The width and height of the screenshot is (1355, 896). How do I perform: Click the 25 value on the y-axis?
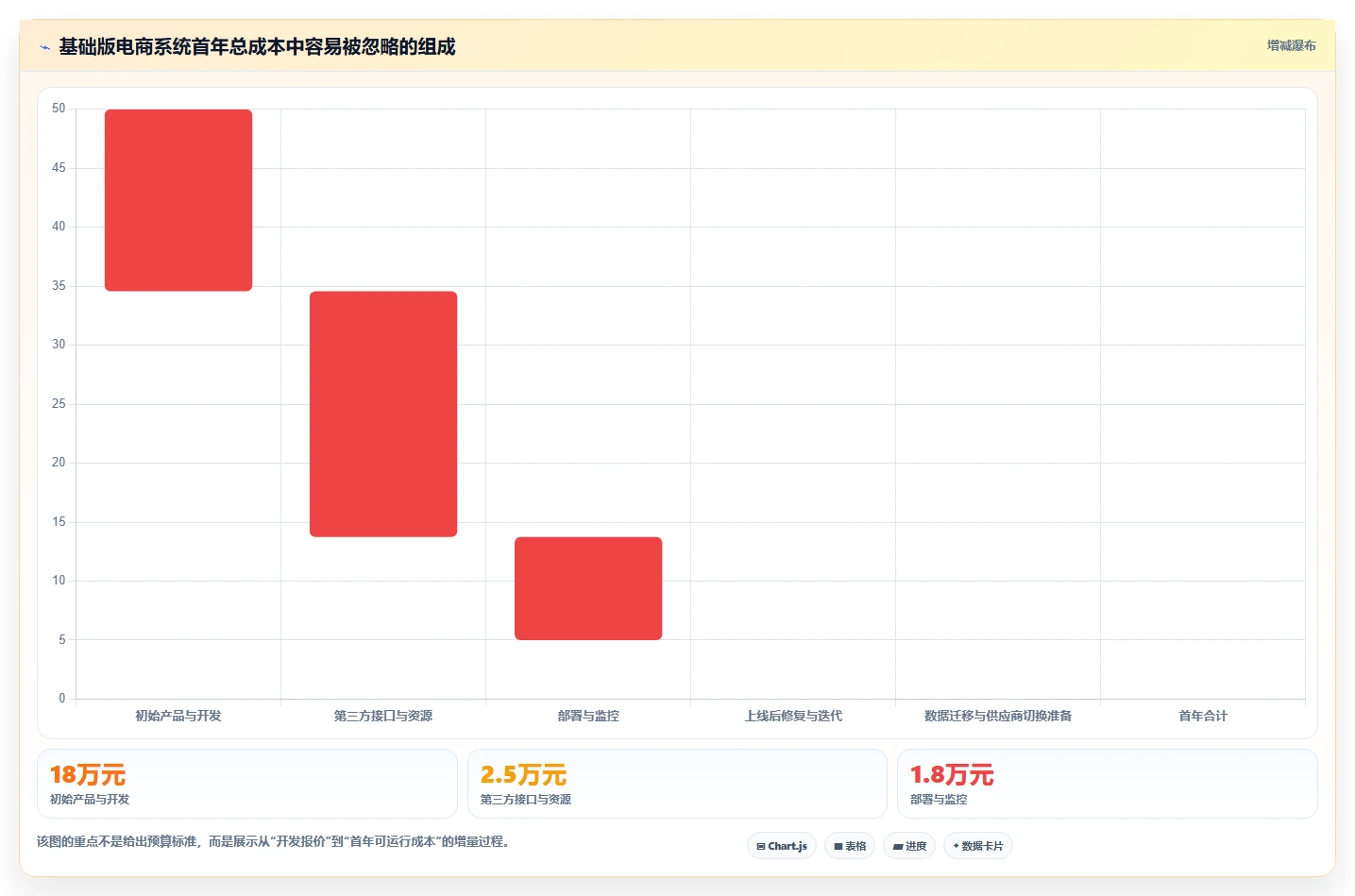coord(59,404)
